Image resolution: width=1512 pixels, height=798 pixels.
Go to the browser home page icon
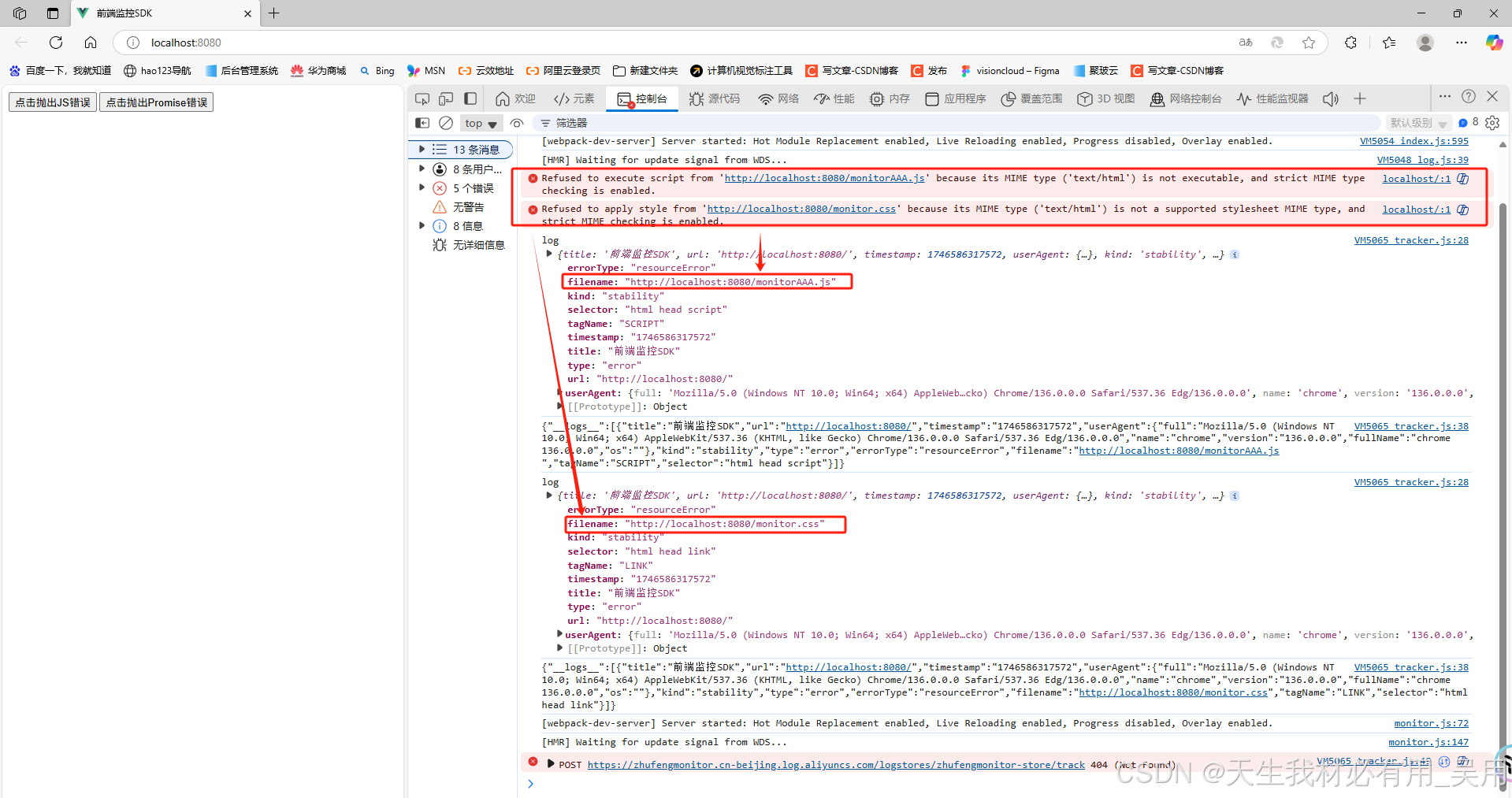[x=91, y=43]
